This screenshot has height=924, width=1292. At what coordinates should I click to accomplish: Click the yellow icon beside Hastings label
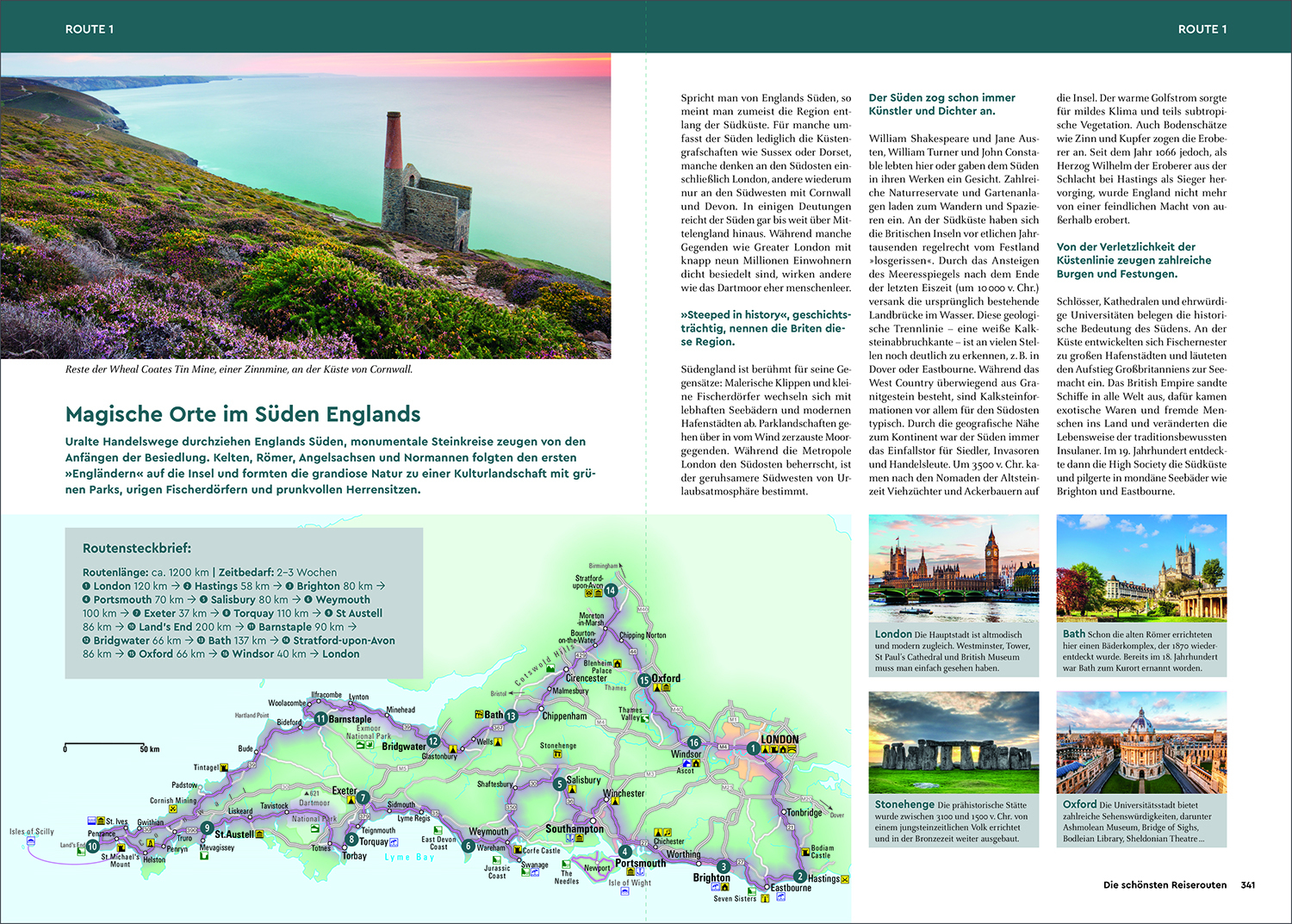click(x=845, y=879)
